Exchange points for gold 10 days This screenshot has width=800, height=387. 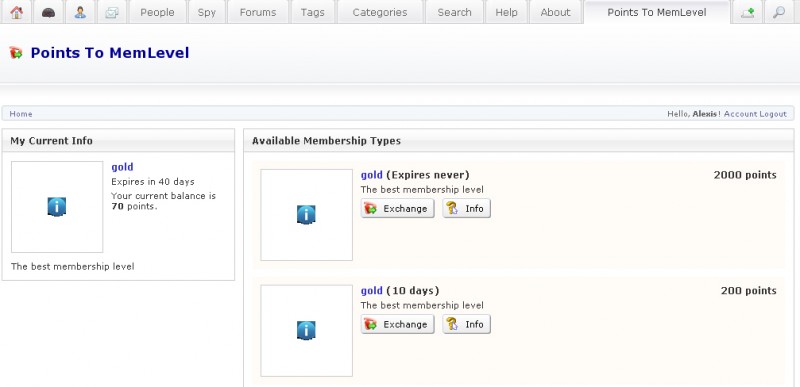click(397, 324)
